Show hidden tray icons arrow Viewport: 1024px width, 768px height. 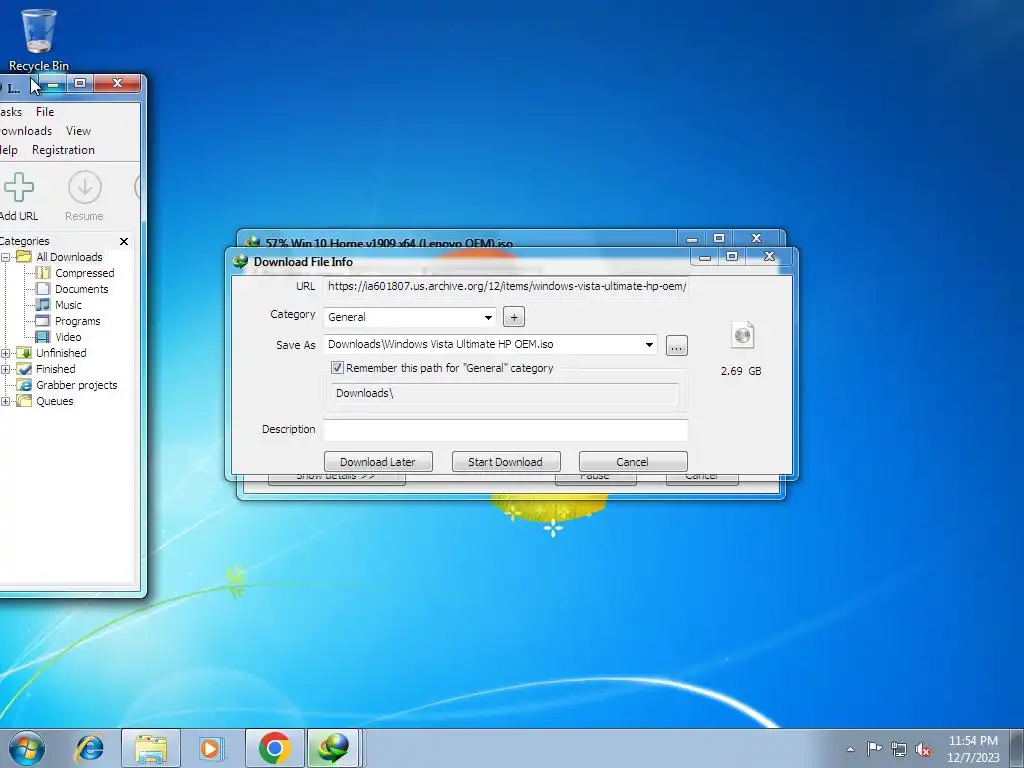[x=850, y=749]
